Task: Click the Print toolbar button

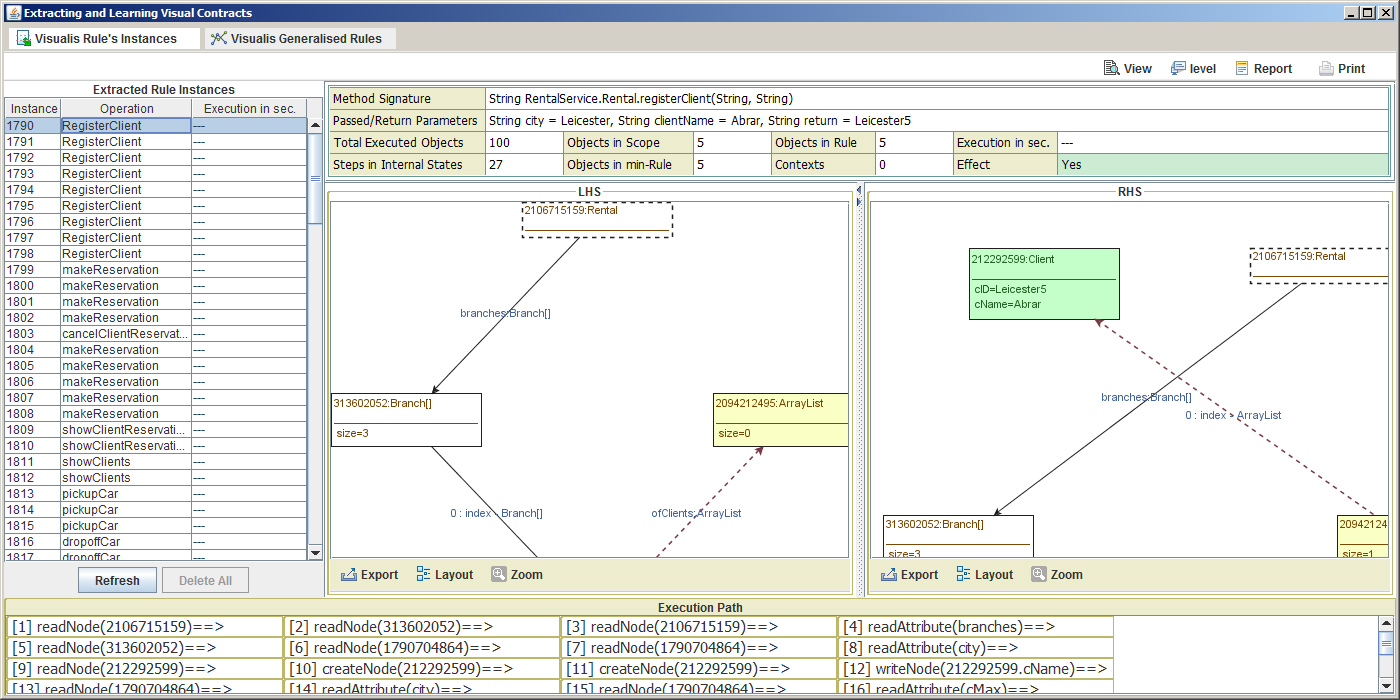Action: point(1341,69)
